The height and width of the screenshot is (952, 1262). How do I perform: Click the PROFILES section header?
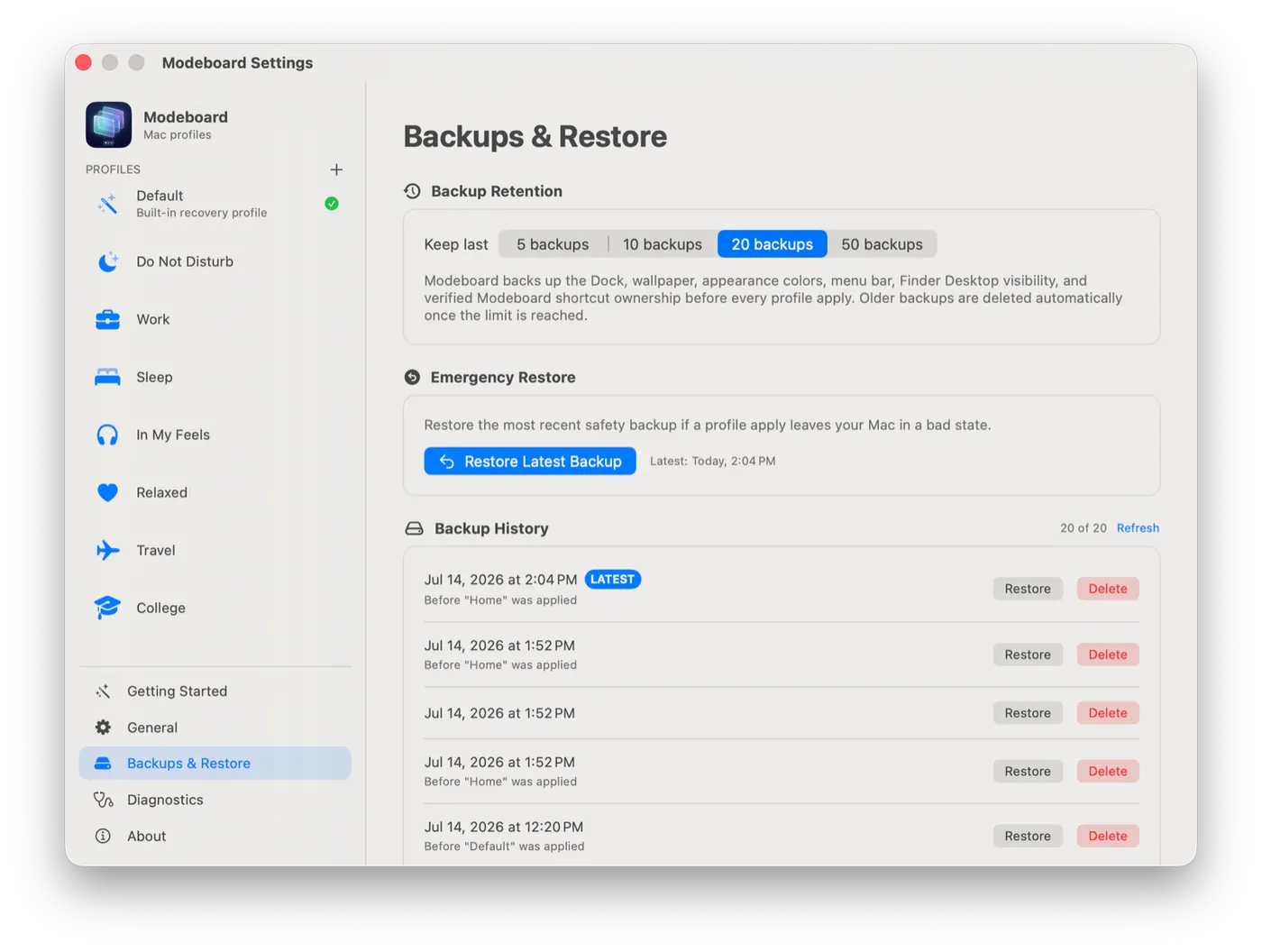(x=113, y=169)
